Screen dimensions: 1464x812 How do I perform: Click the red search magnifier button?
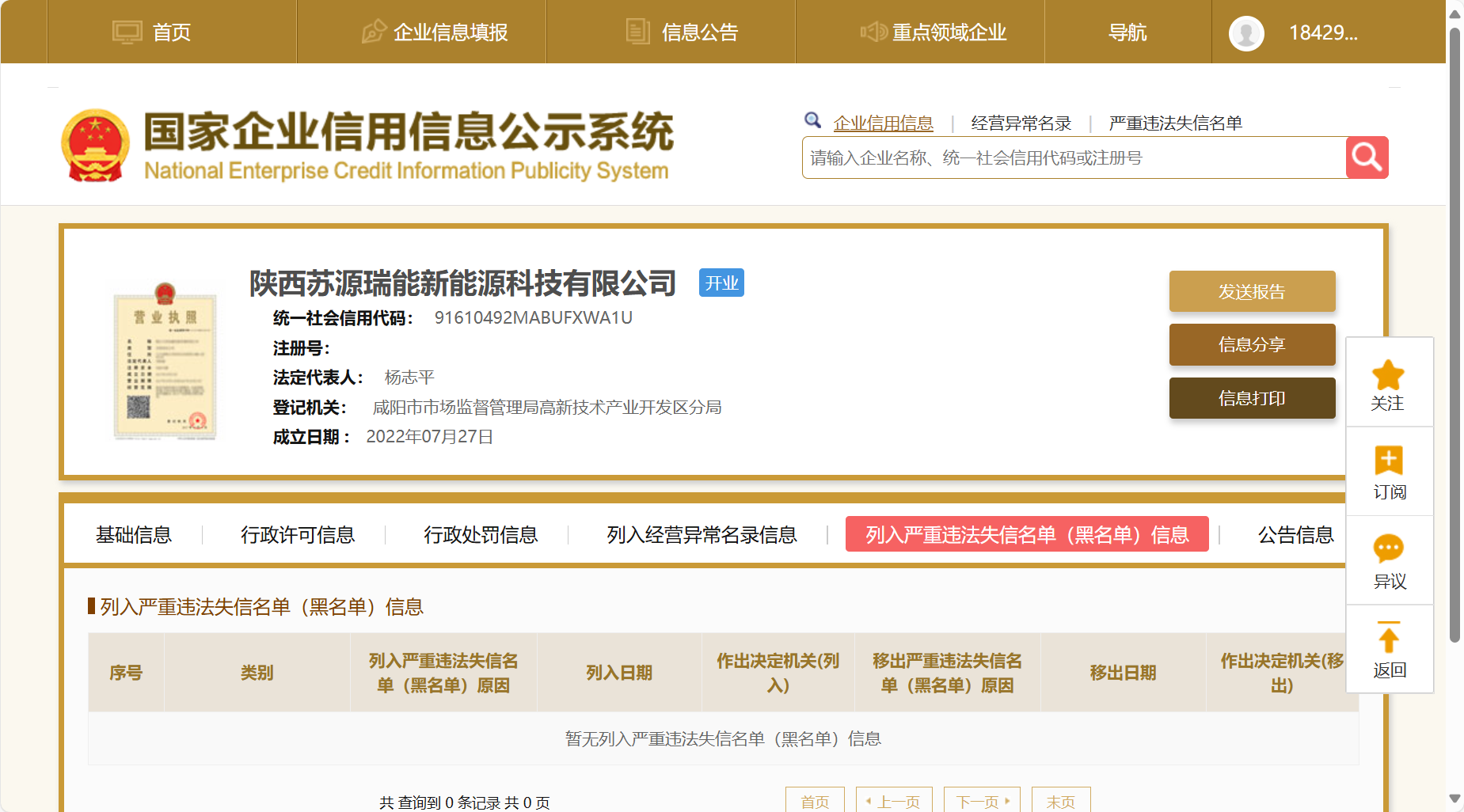pyautogui.click(x=1367, y=157)
